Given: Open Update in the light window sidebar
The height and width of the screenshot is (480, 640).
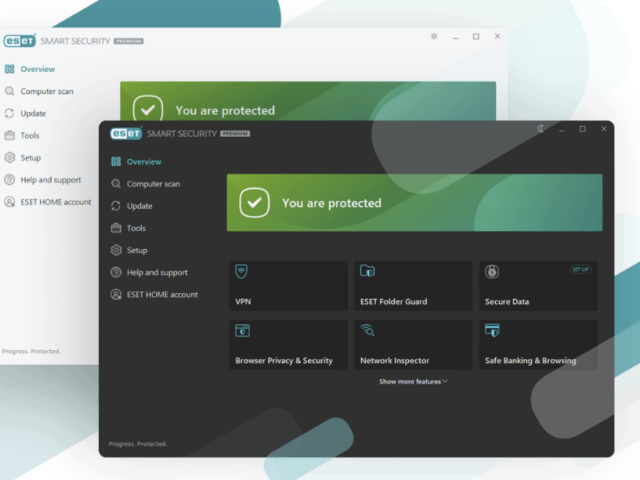Looking at the screenshot, I should tap(25, 113).
